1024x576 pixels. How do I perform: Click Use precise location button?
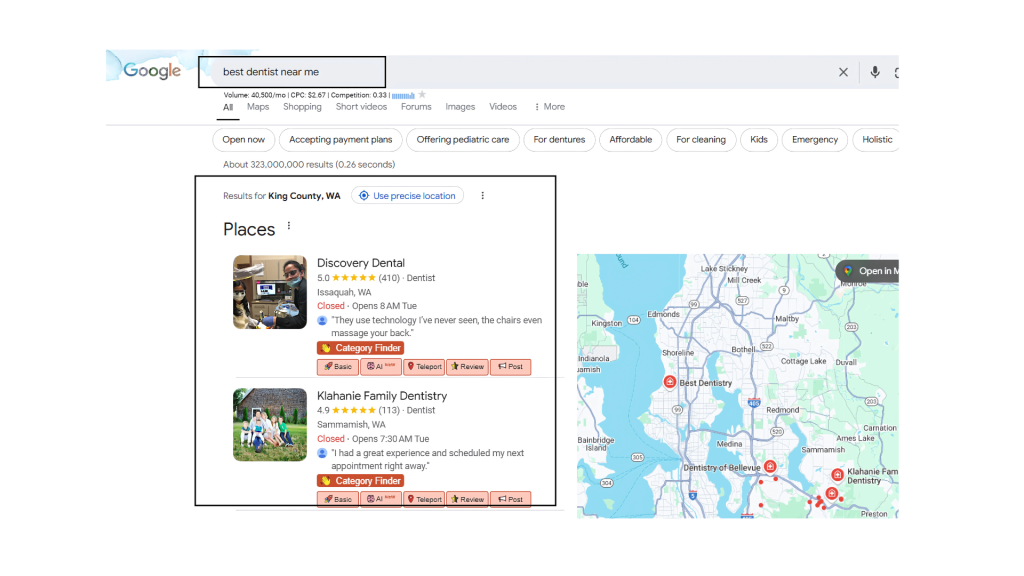[408, 195]
